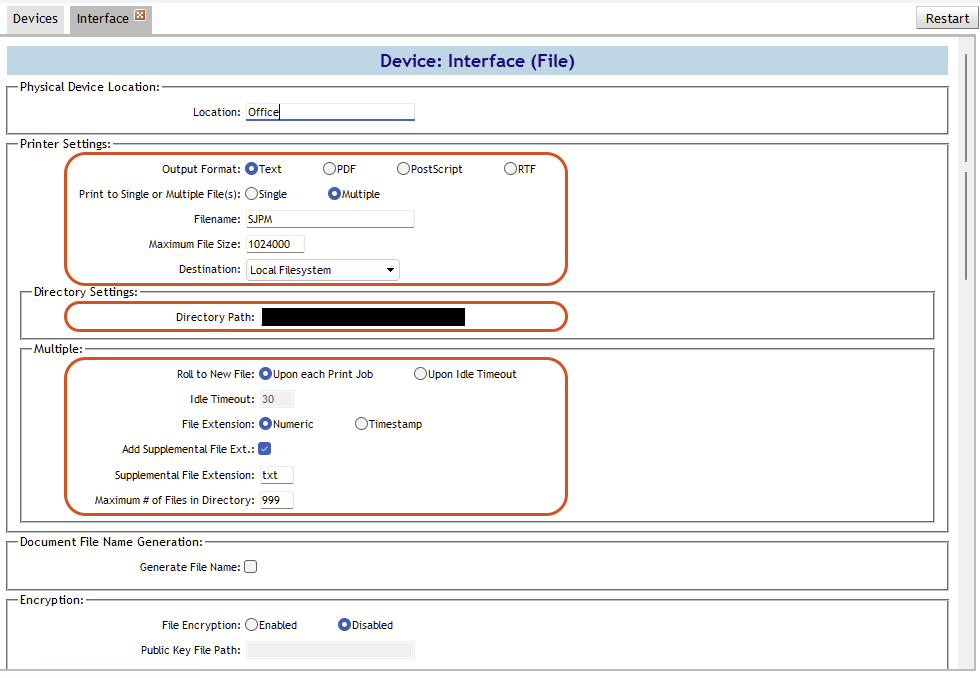
Task: Select Upon Idle Timeout roll option
Action: tap(420, 374)
